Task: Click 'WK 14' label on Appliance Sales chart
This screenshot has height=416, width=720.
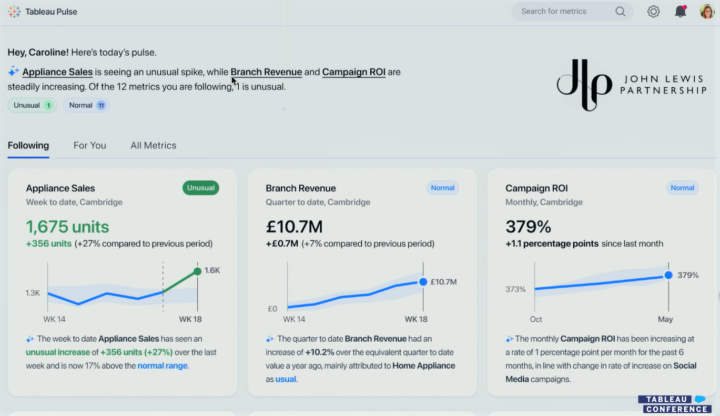Action: (x=54, y=319)
